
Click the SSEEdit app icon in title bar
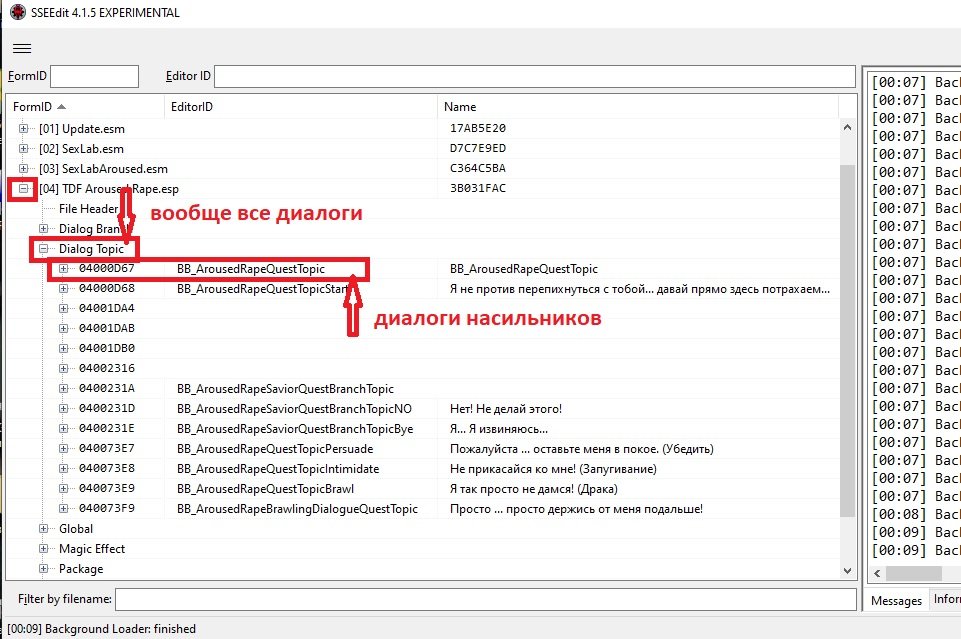tap(15, 12)
